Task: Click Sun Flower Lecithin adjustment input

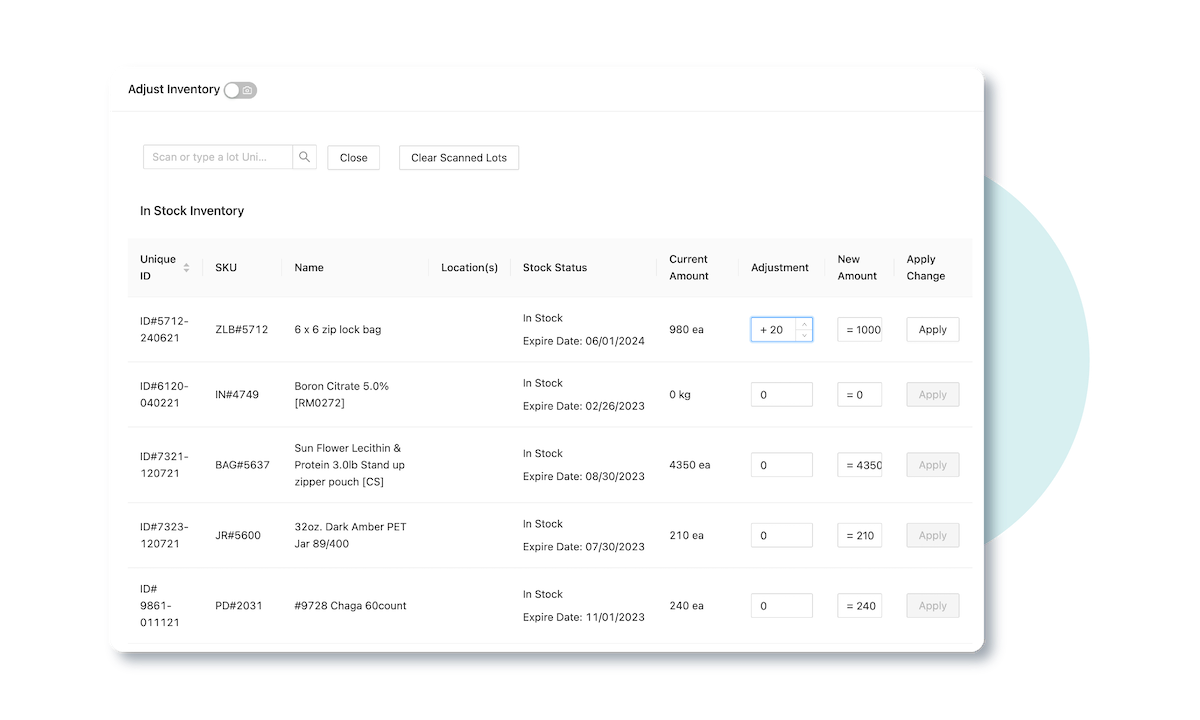Action: click(x=782, y=465)
